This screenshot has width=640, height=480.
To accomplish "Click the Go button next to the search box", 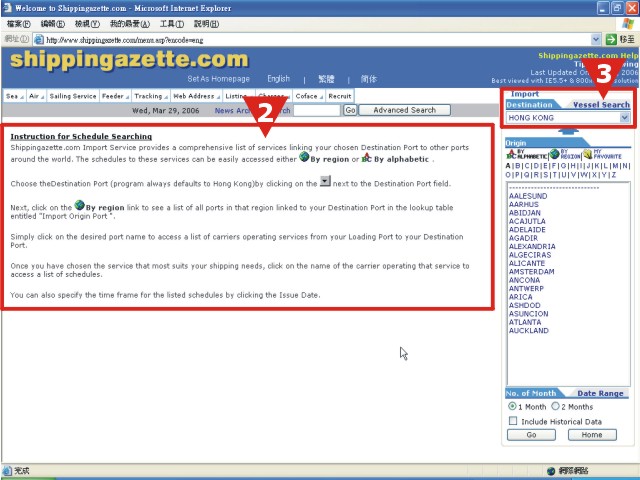I will click(x=350, y=110).
